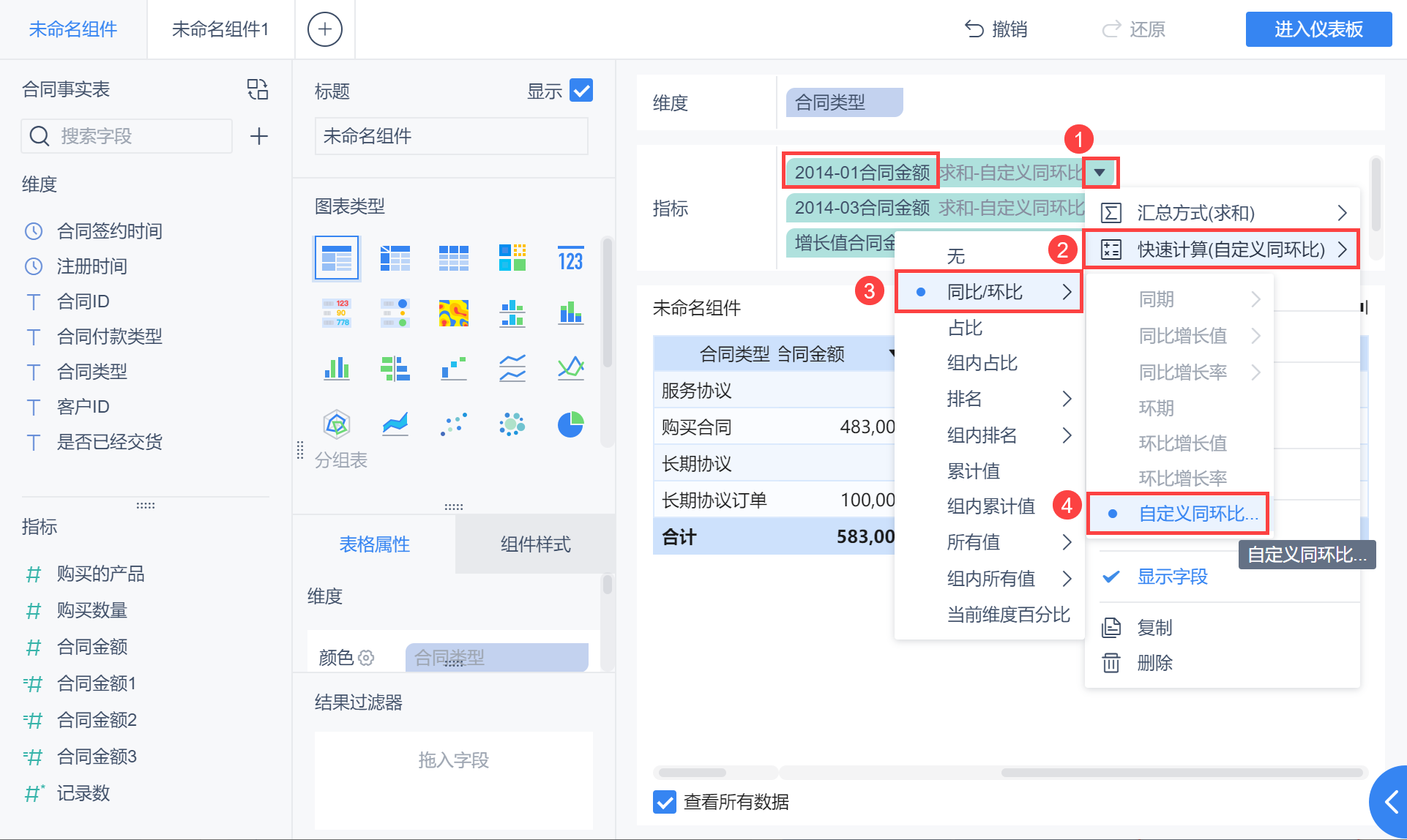
Task: Click the 删除 trash icon
Action: [x=1111, y=663]
